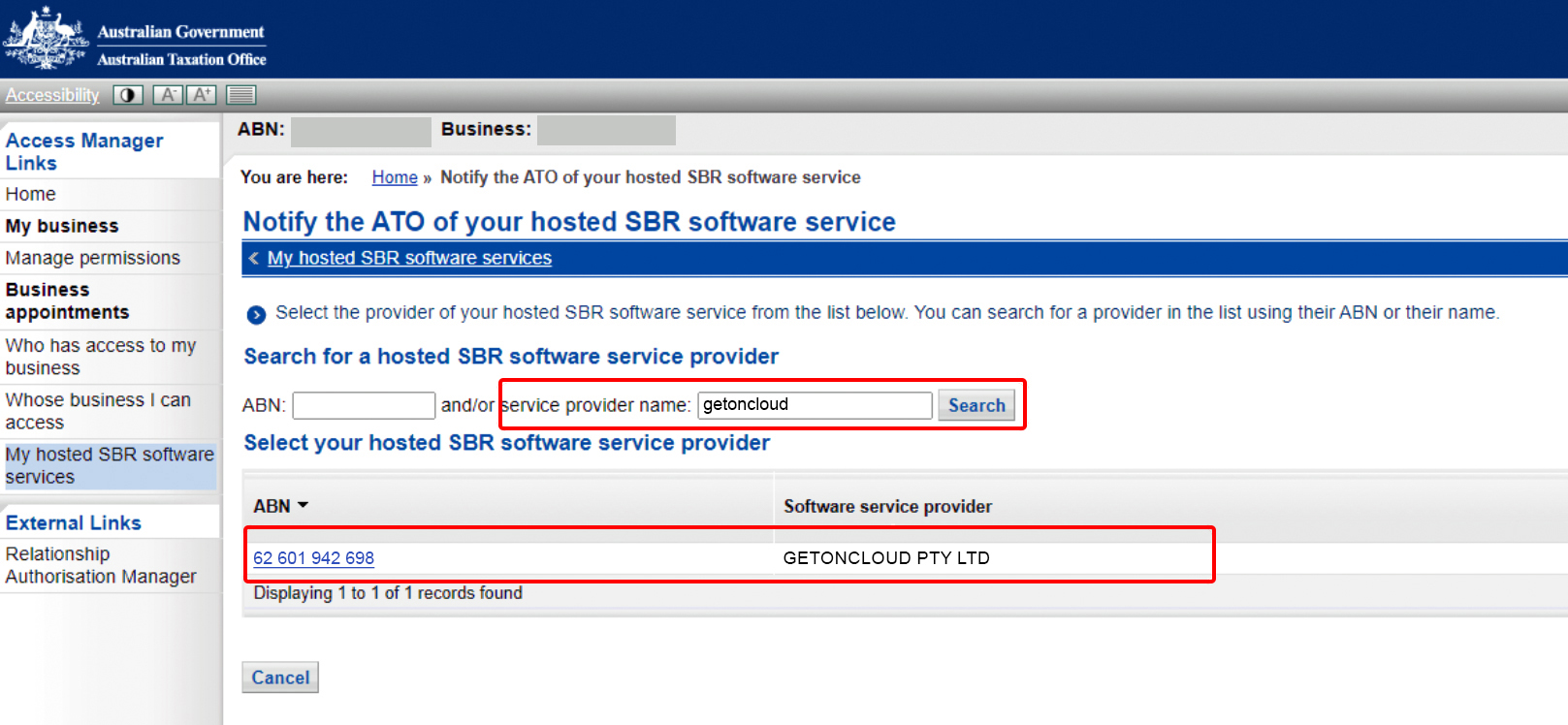Go back to My hosted SBR software services
The height and width of the screenshot is (725, 1568).
click(x=409, y=258)
